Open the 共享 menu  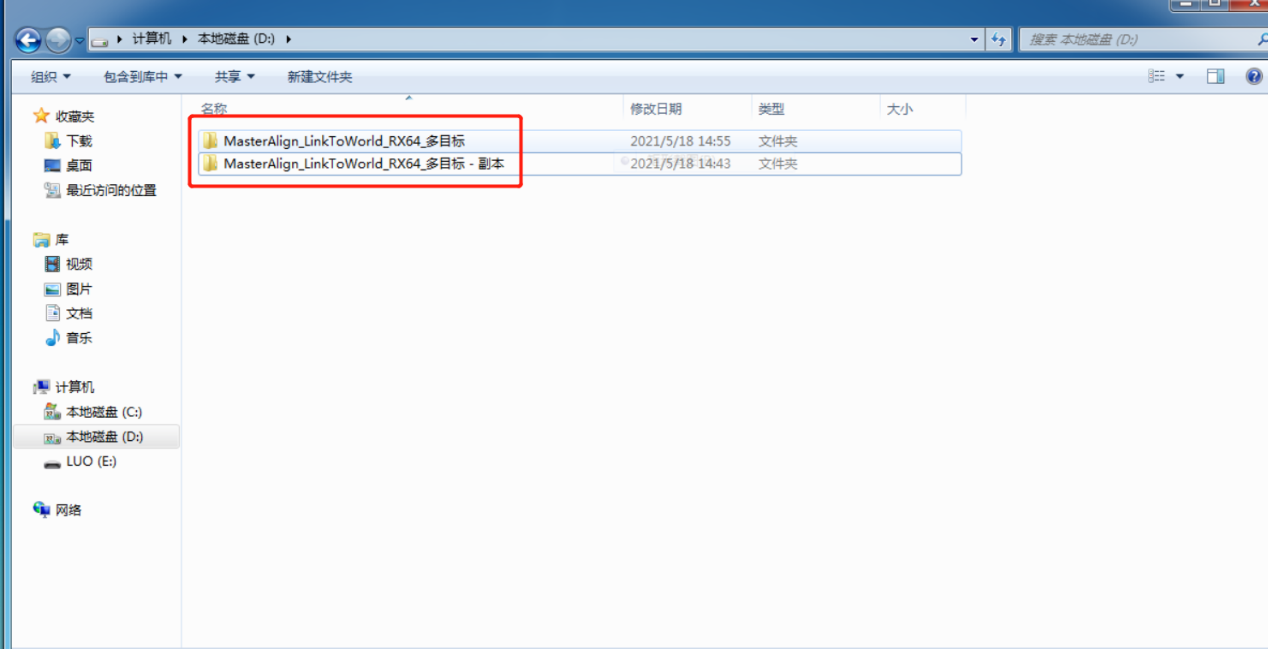point(234,76)
